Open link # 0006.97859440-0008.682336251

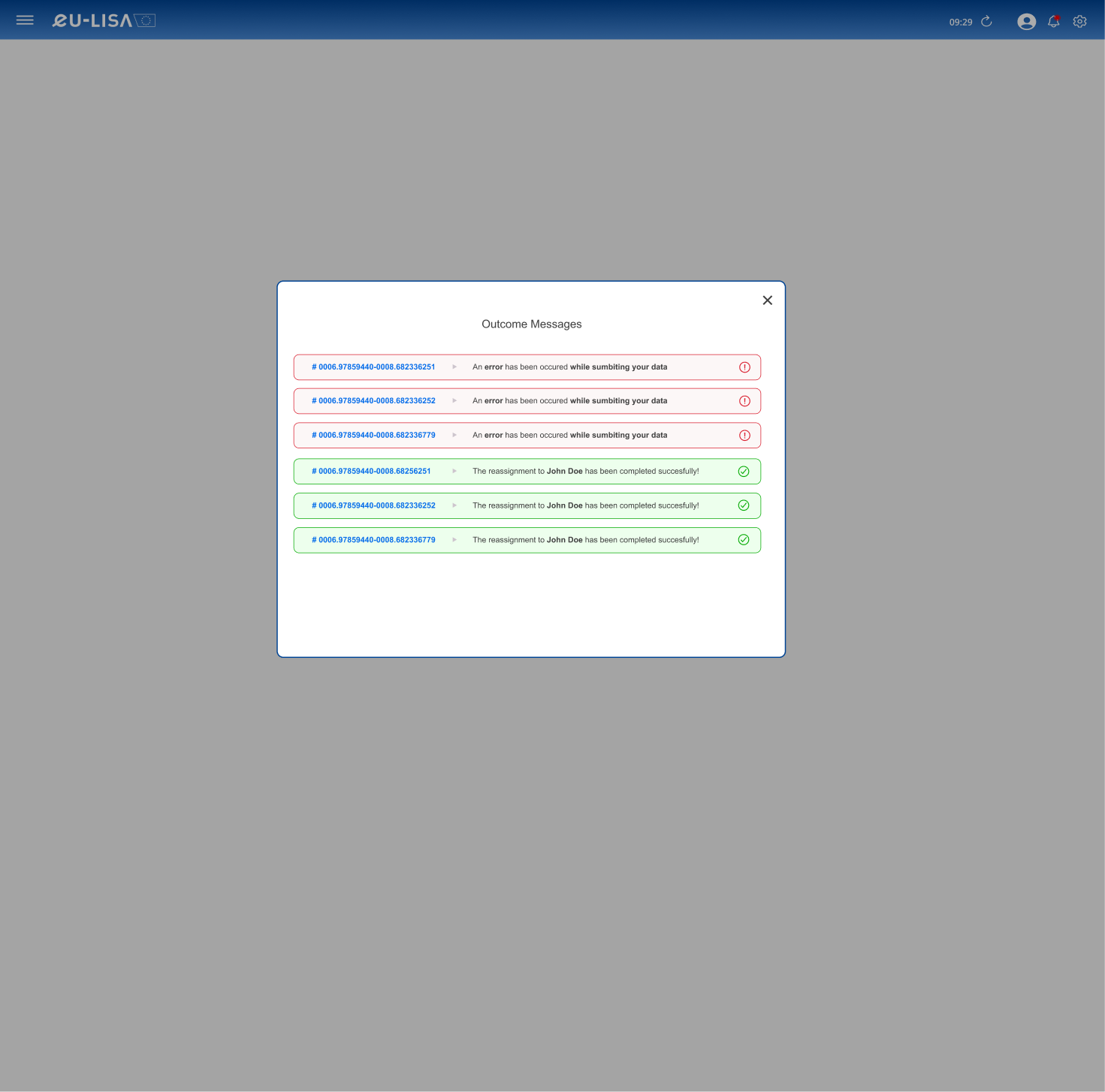pos(373,367)
